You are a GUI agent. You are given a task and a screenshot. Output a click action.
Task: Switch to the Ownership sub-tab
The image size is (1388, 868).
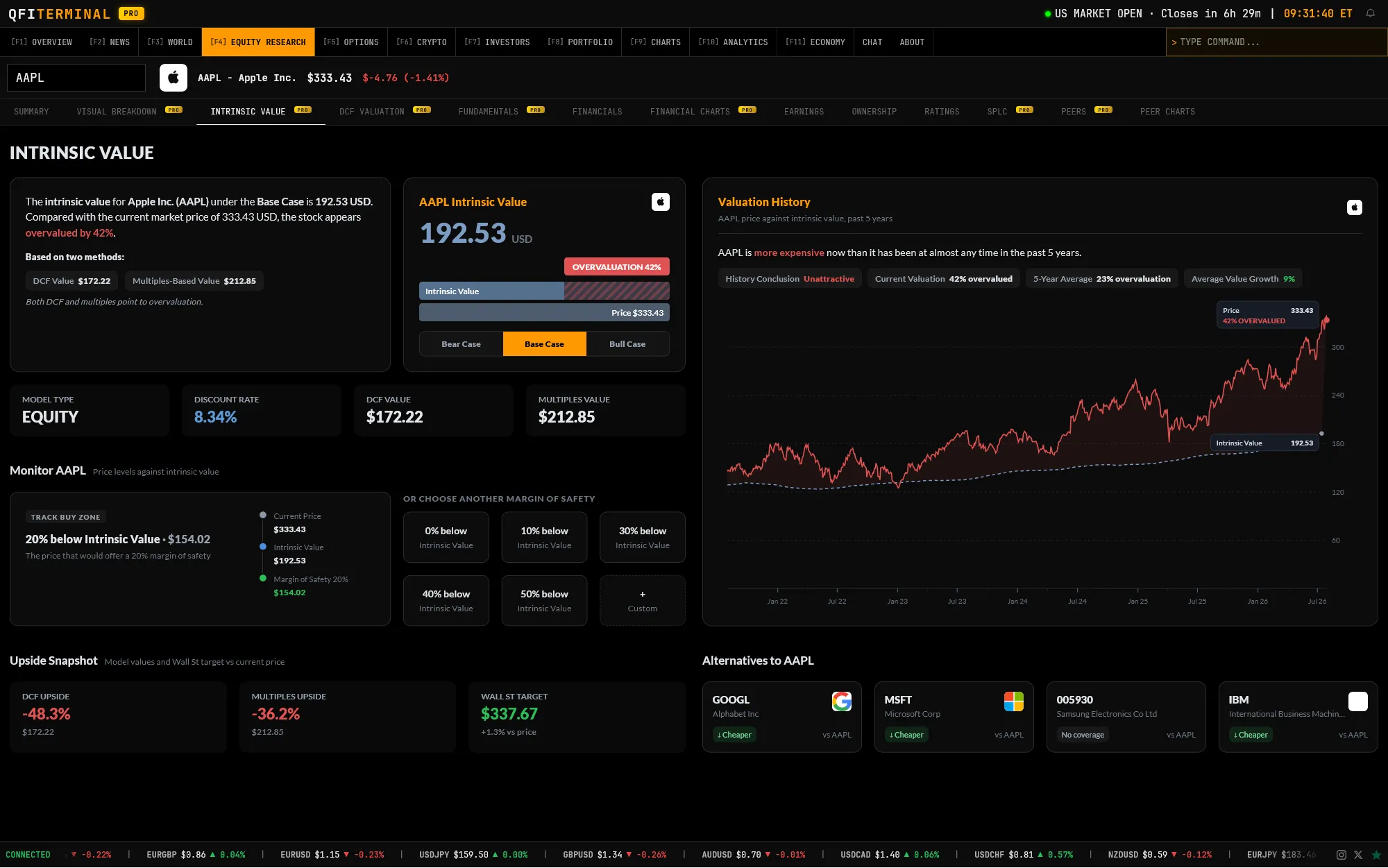pyautogui.click(x=874, y=112)
